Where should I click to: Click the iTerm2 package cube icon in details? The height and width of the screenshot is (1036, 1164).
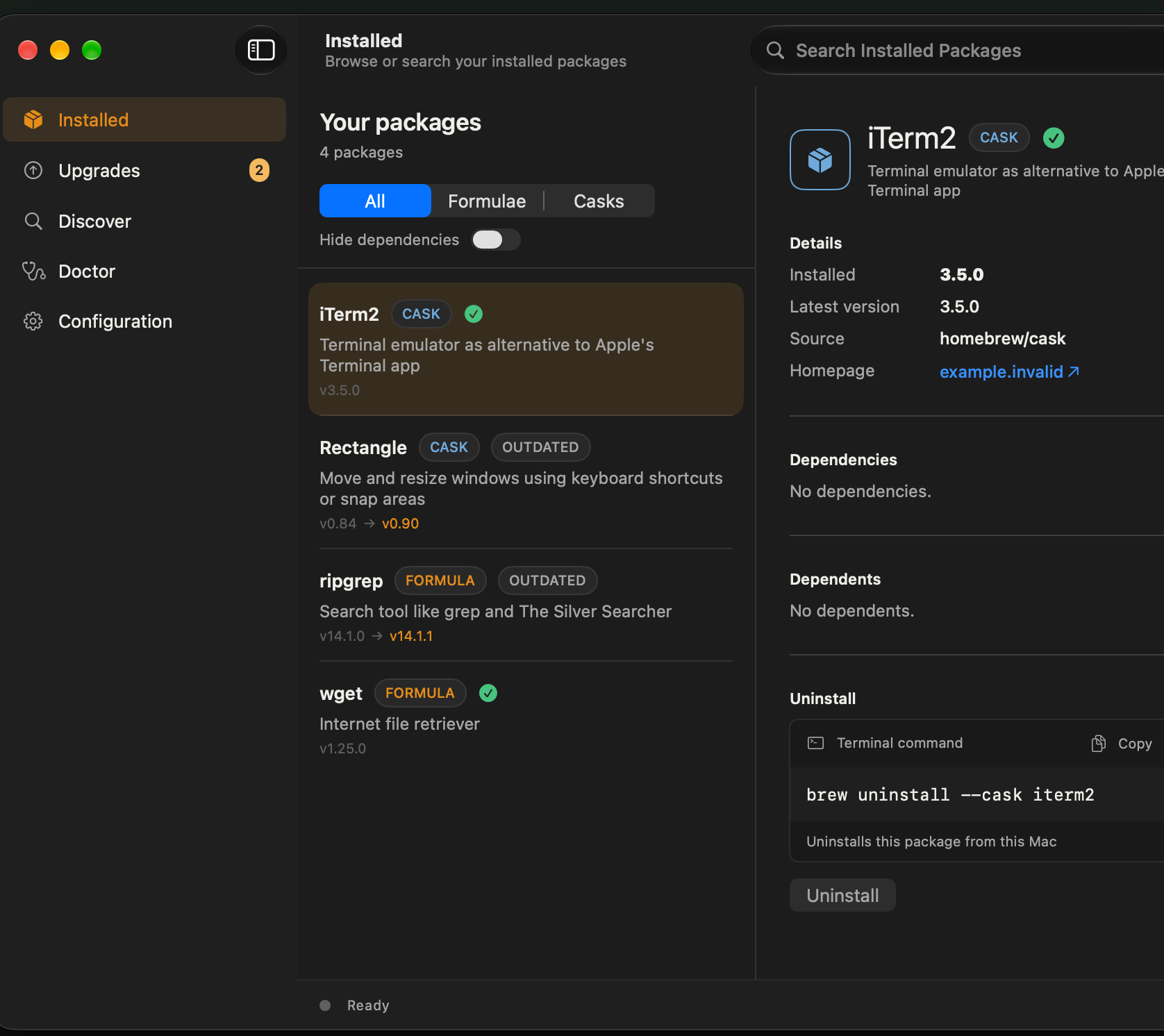(x=820, y=160)
